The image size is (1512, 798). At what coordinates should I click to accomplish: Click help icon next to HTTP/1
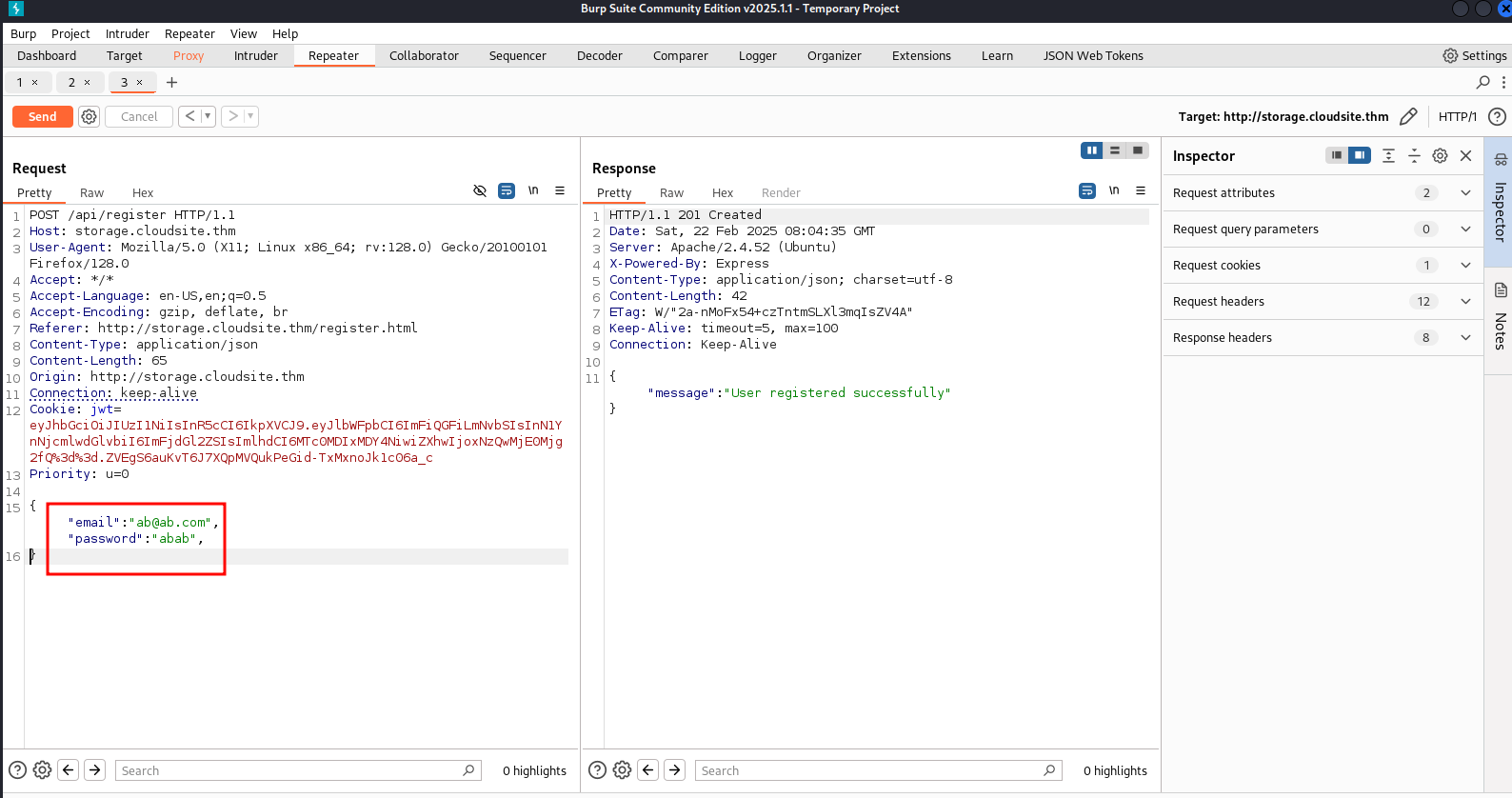[x=1497, y=116]
